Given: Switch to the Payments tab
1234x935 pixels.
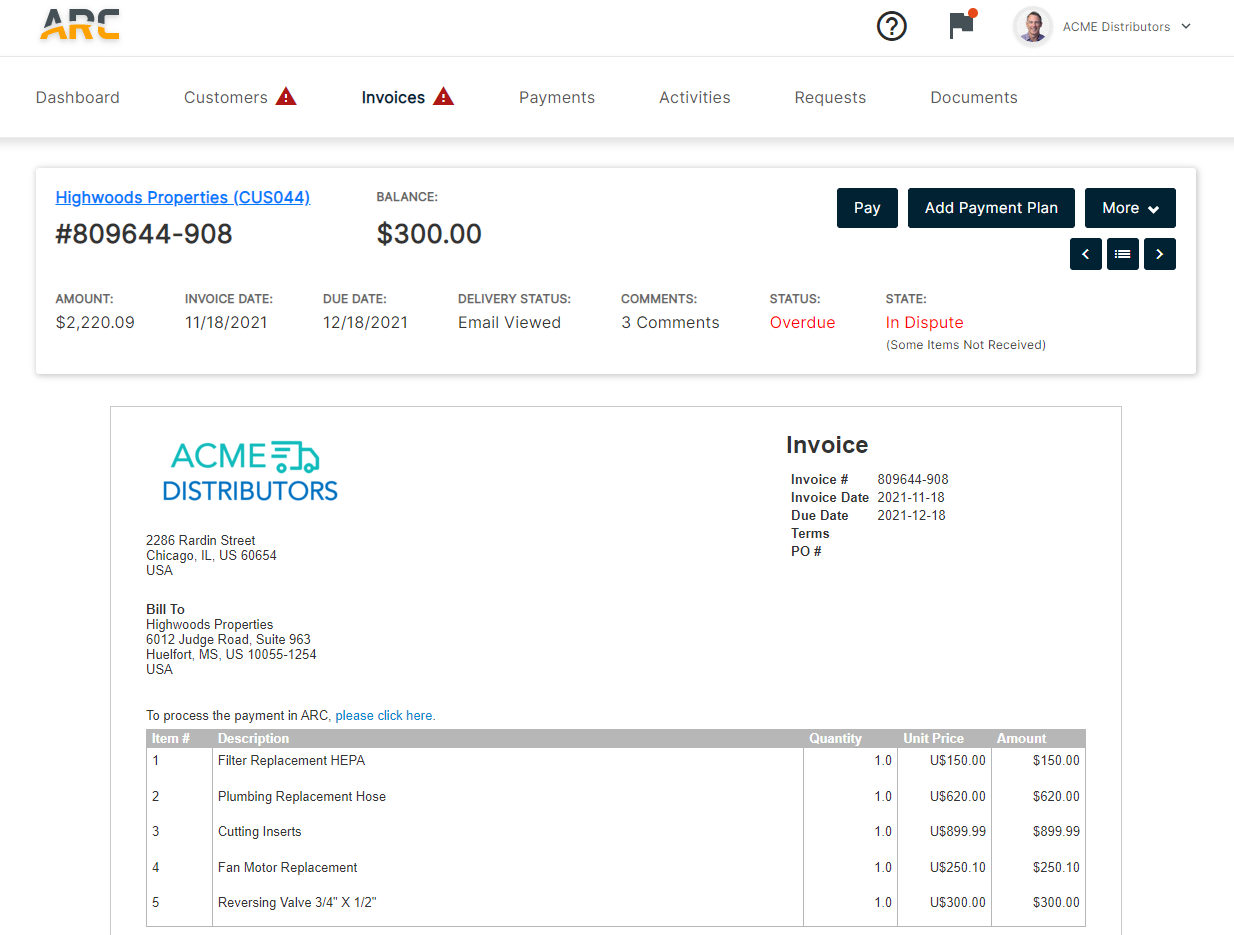Looking at the screenshot, I should (557, 97).
